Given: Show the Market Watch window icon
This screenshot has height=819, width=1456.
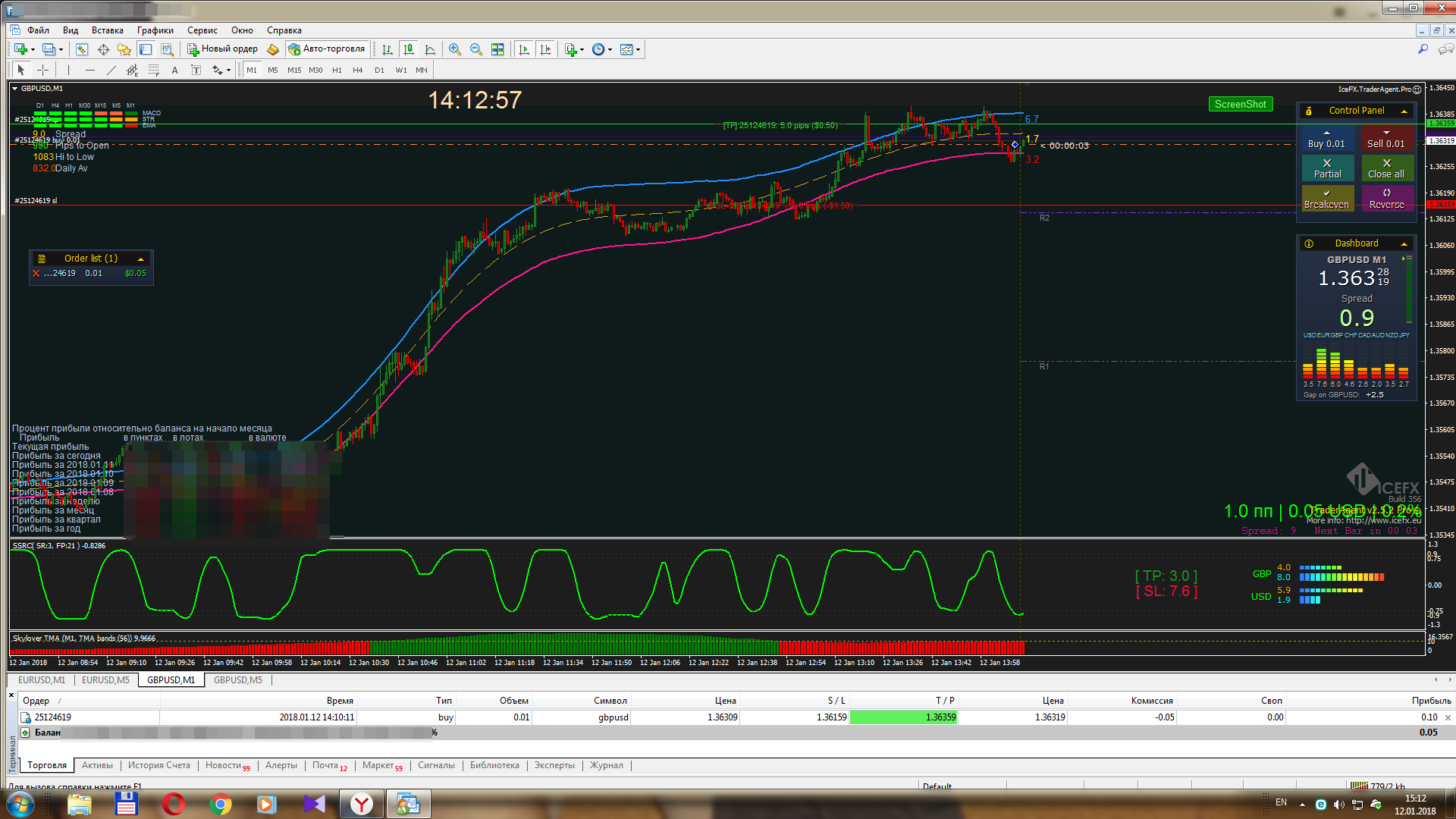Looking at the screenshot, I should pyautogui.click(x=81, y=49).
